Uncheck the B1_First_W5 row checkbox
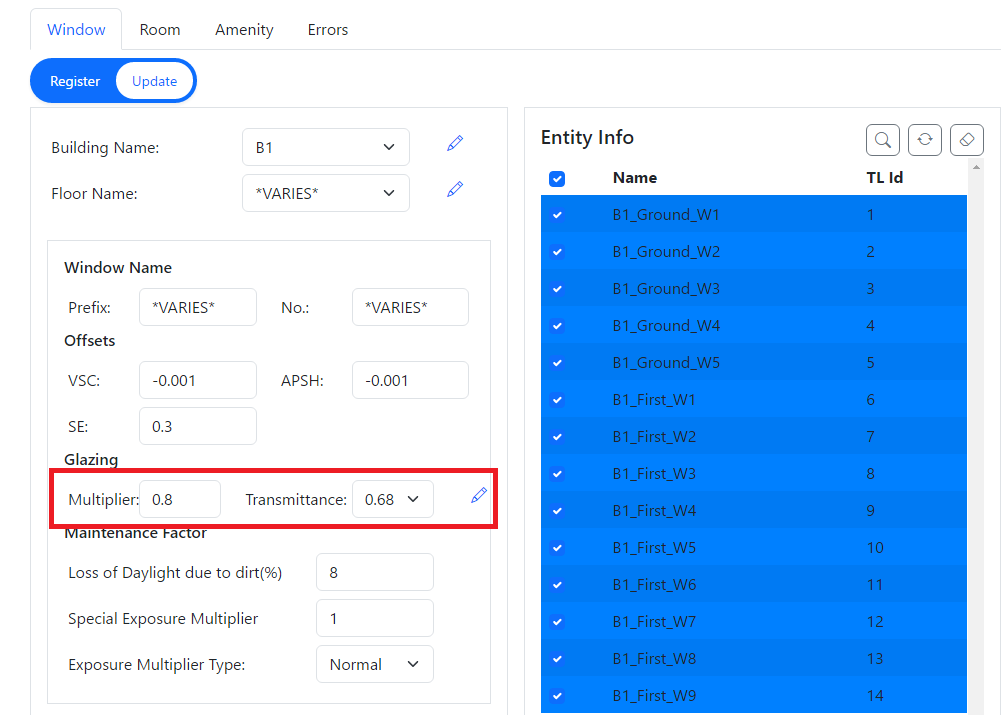This screenshot has width=1001, height=715. (x=557, y=548)
